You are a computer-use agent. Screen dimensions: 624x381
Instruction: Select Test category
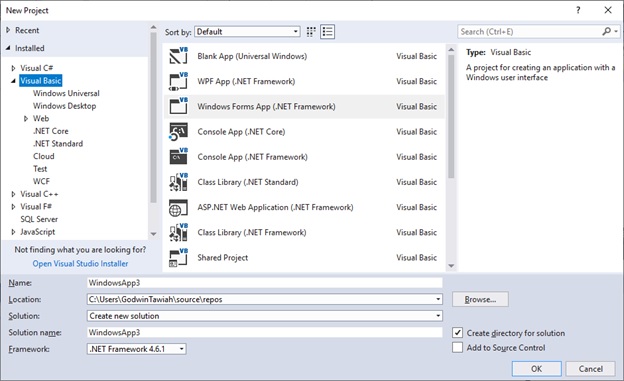(x=40, y=169)
